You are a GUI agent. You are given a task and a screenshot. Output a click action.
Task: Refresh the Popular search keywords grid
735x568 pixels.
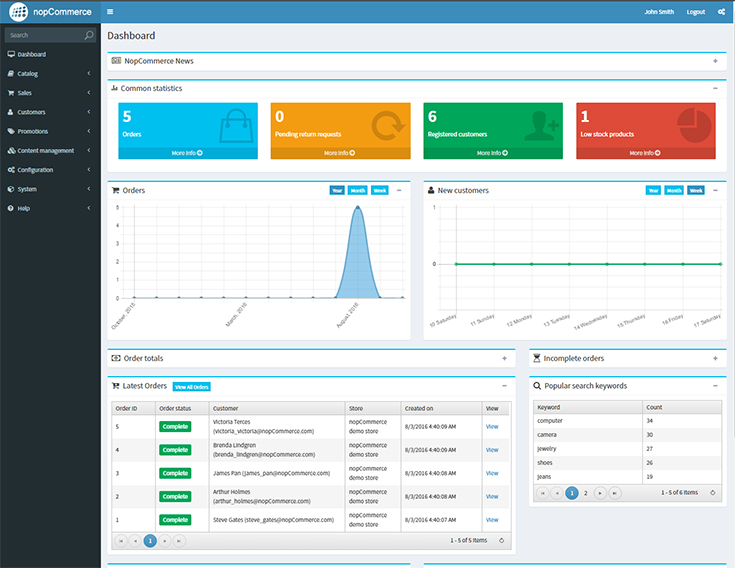[712, 493]
